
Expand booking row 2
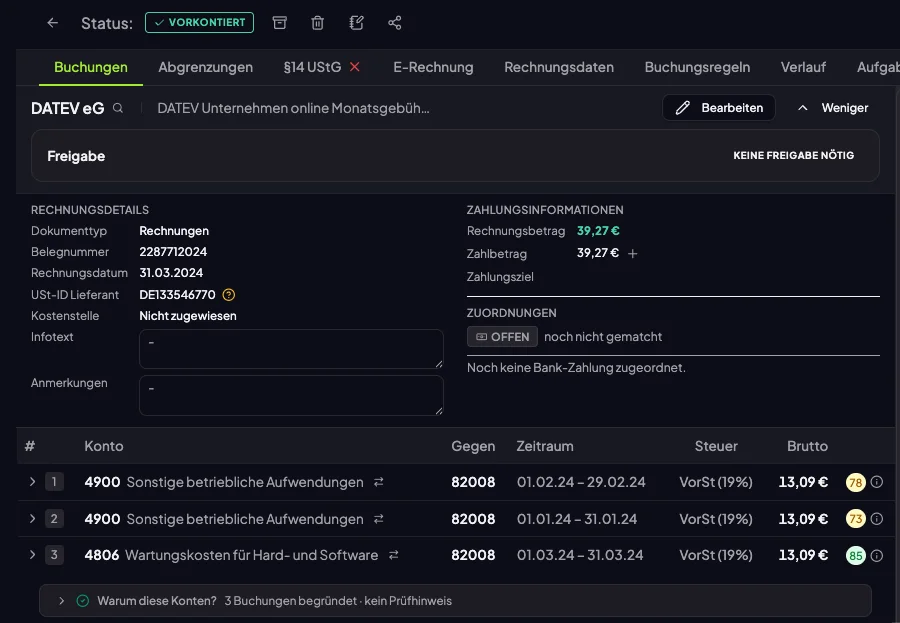click(32, 518)
